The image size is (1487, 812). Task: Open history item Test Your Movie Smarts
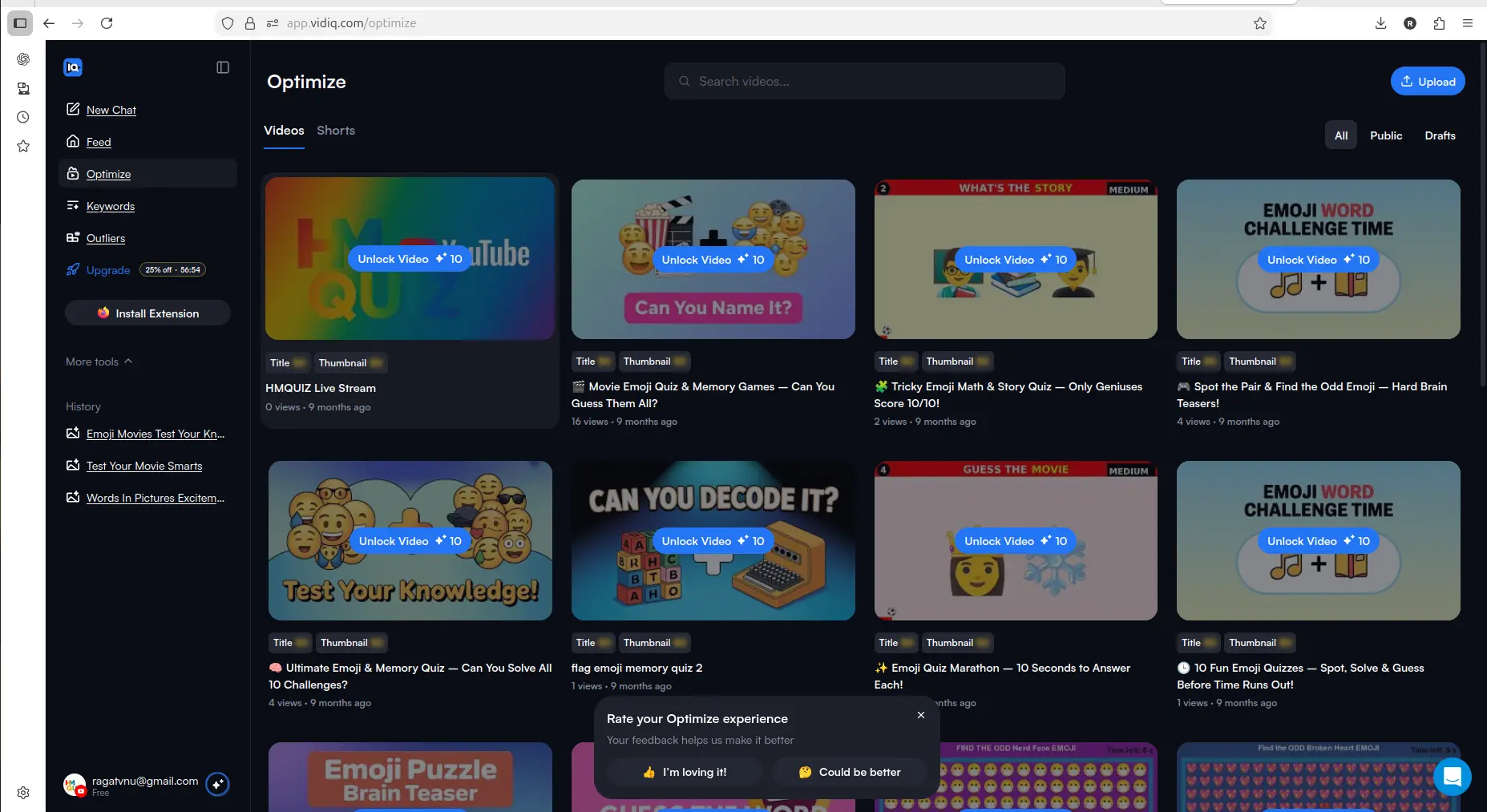(144, 466)
